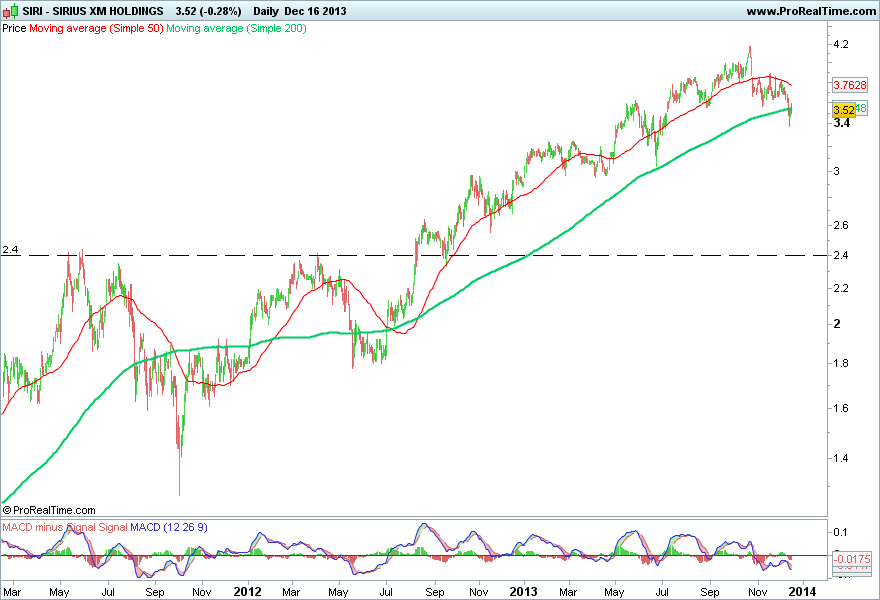880x600 pixels.
Task: Open the www.ProRealTime.com link
Action: (x=811, y=11)
